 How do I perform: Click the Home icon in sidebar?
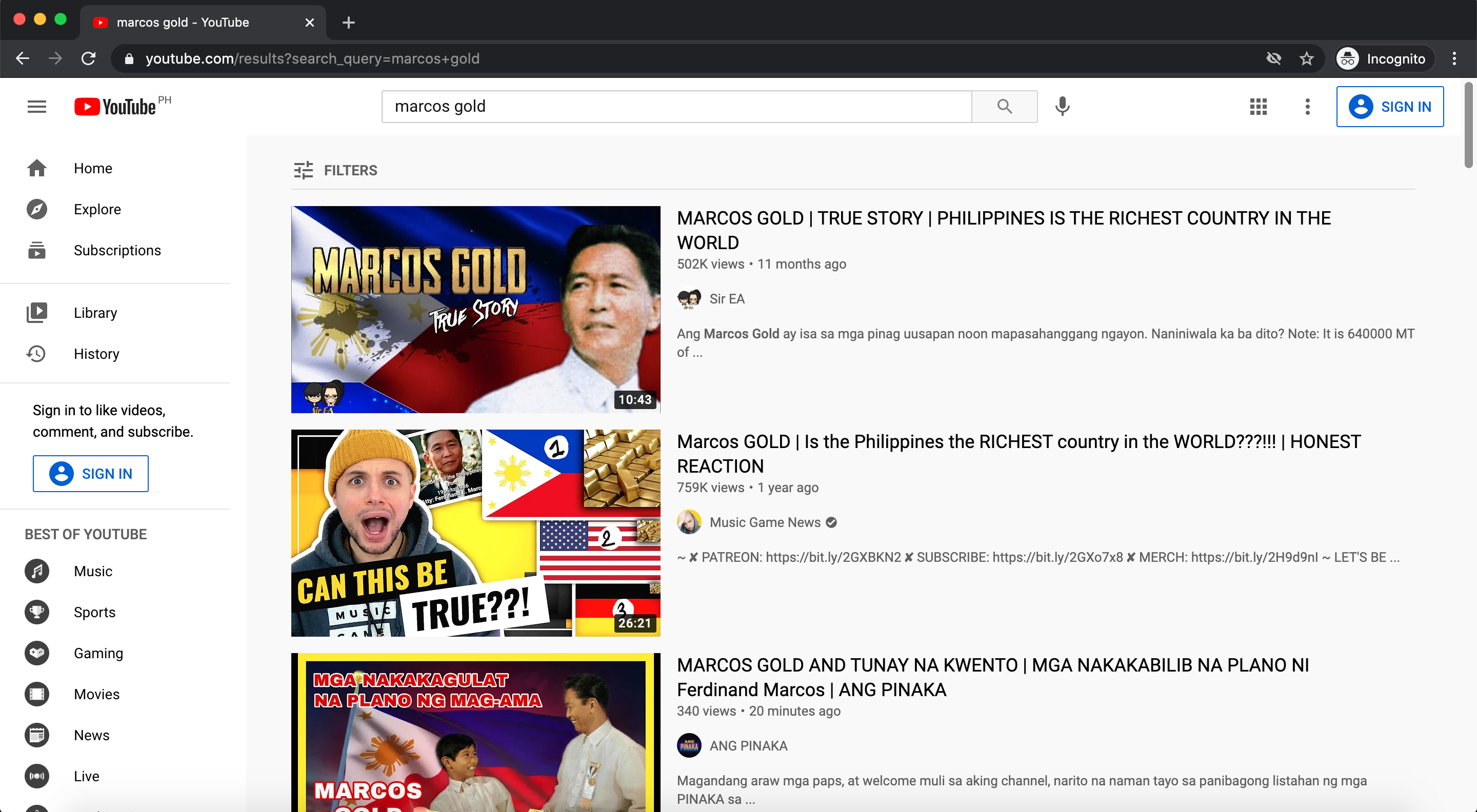[x=37, y=168]
